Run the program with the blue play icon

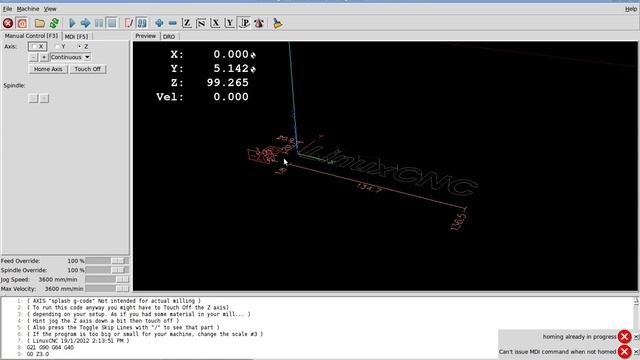[x=72, y=23]
